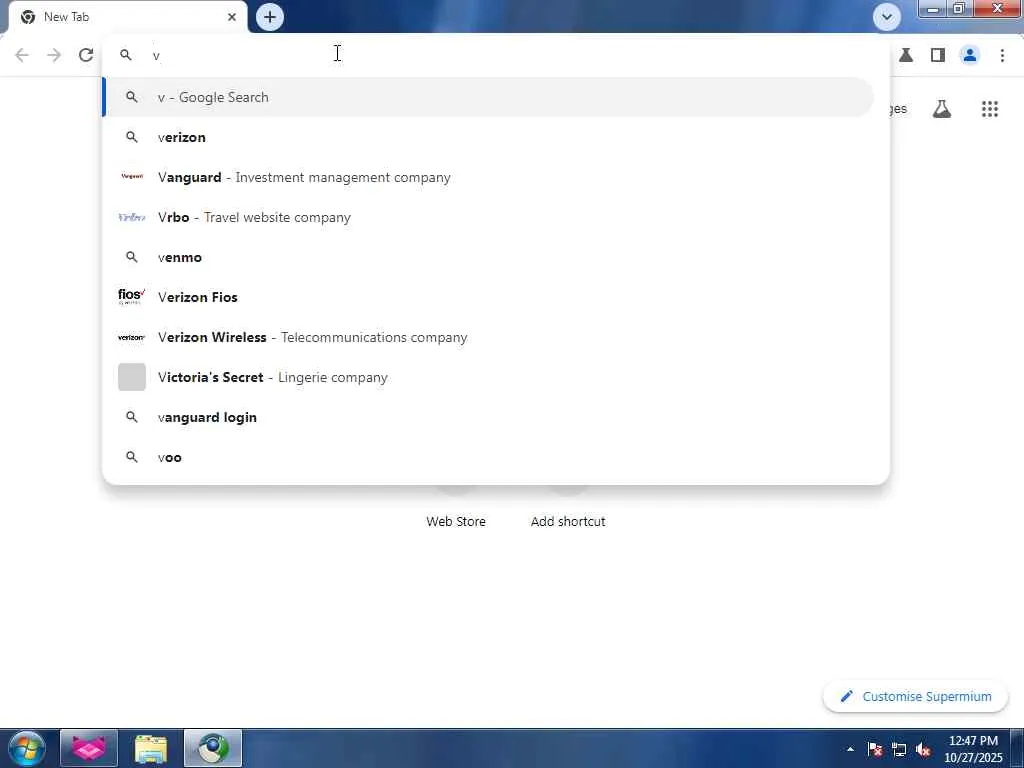1024x768 pixels.
Task: Choose the 'vanguard login' suggestion
Action: pyautogui.click(x=488, y=417)
